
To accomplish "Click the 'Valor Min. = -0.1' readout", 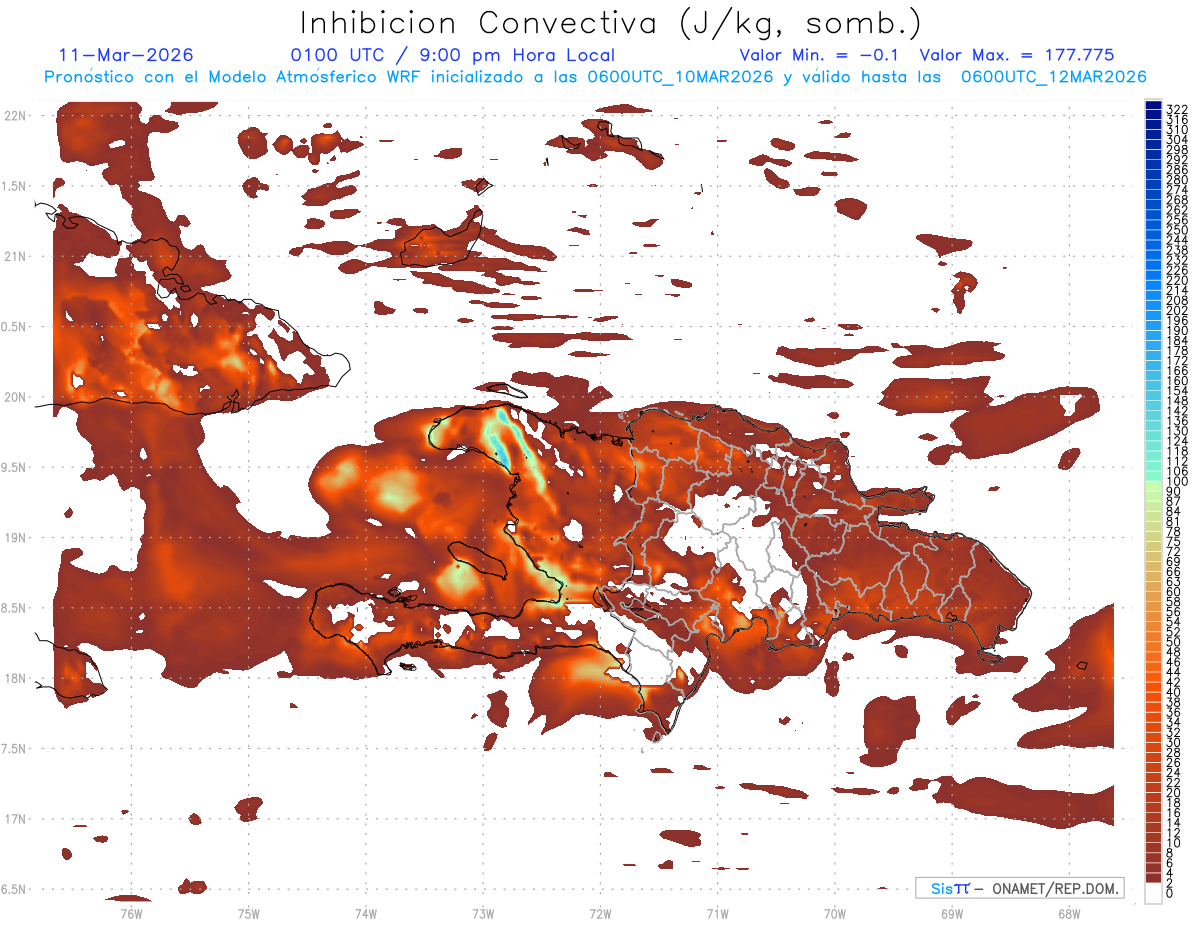I will [819, 55].
